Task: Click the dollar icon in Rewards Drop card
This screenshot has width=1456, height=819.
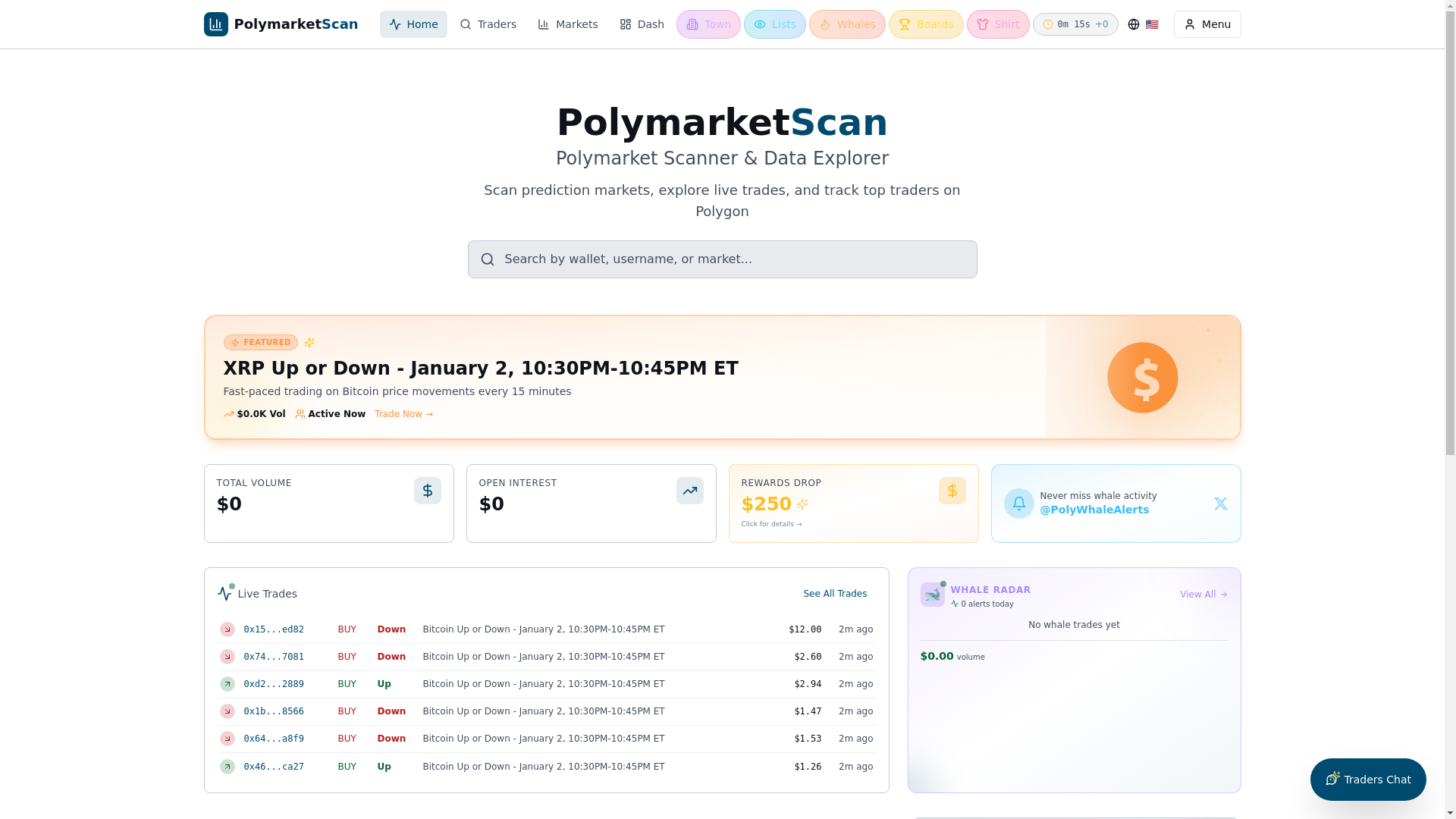Action: [x=952, y=491]
